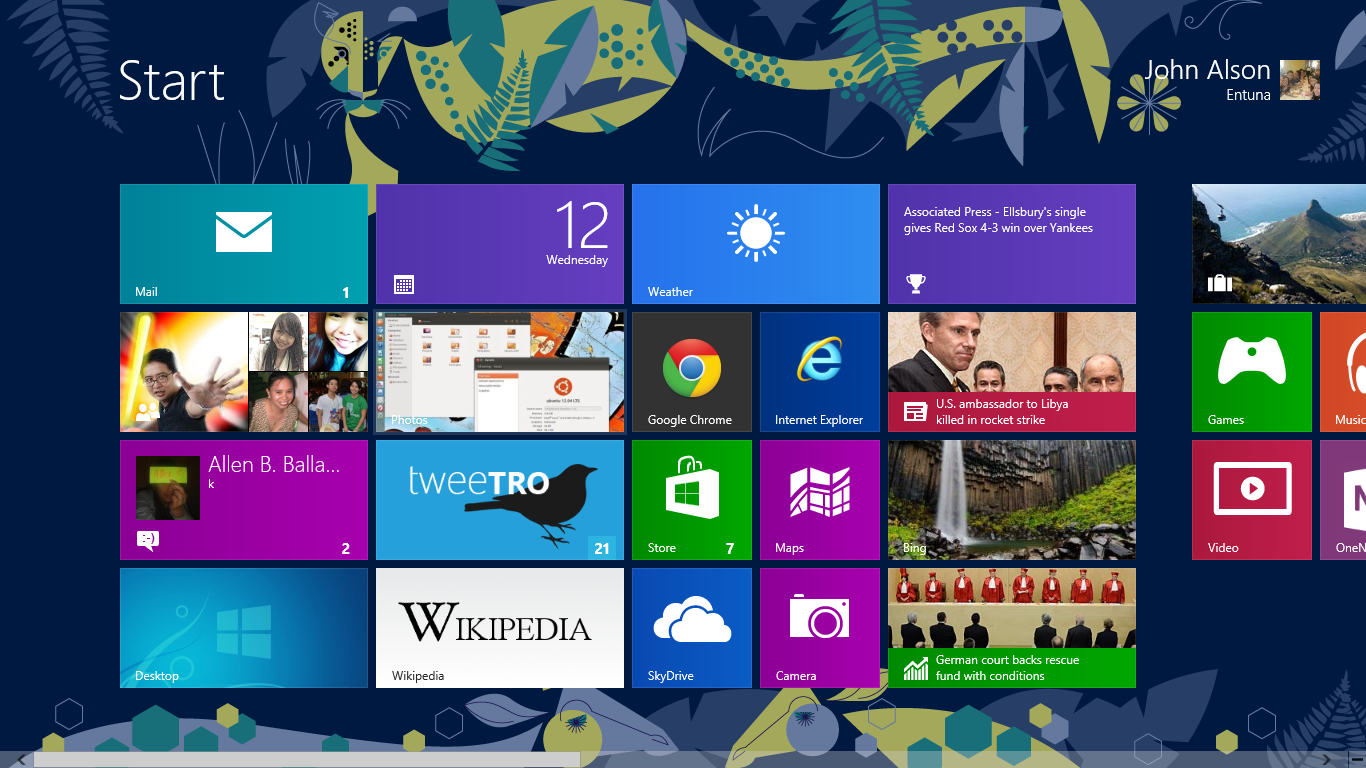The width and height of the screenshot is (1366, 768).
Task: Launch the Windows Store
Action: pos(691,499)
